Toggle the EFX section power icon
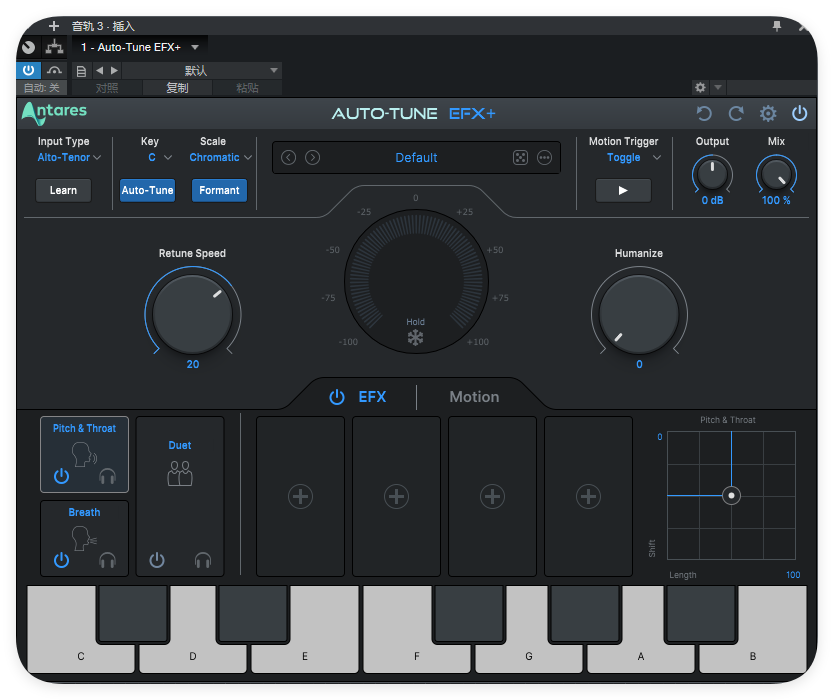 pos(337,397)
